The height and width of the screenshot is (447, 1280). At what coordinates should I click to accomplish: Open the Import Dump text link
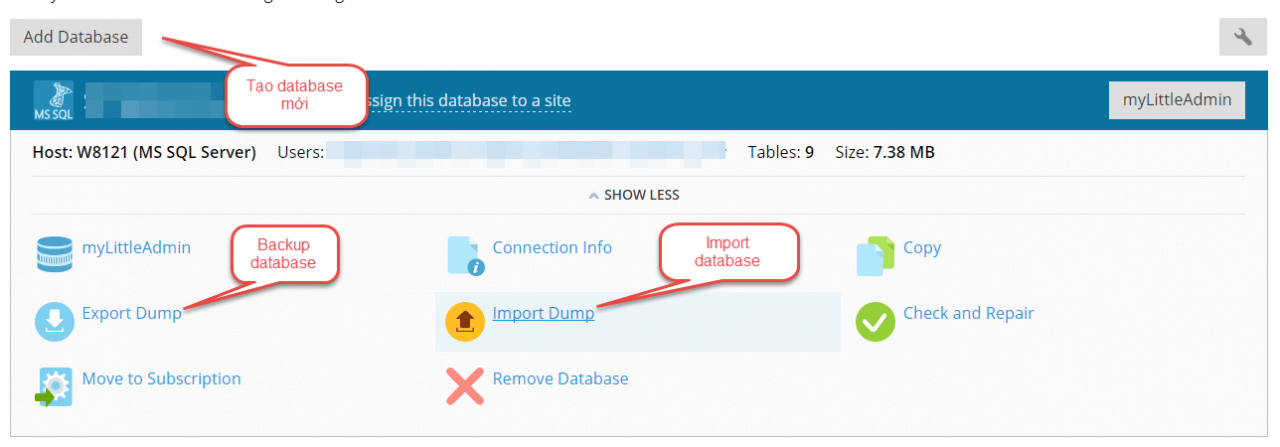[x=543, y=313]
